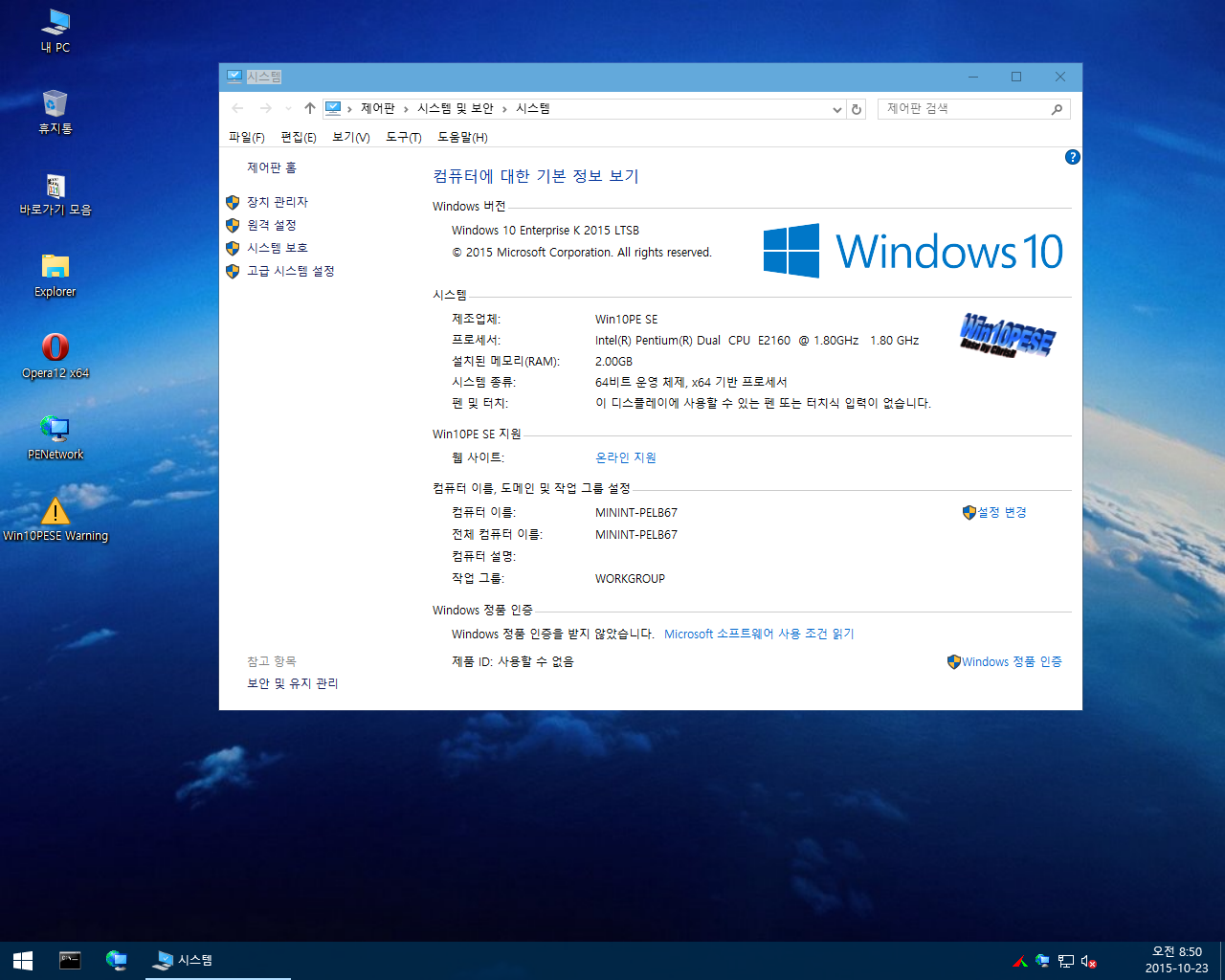Open PENetwork icon in the taskbar
The width and height of the screenshot is (1225, 980).
pyautogui.click(x=117, y=960)
